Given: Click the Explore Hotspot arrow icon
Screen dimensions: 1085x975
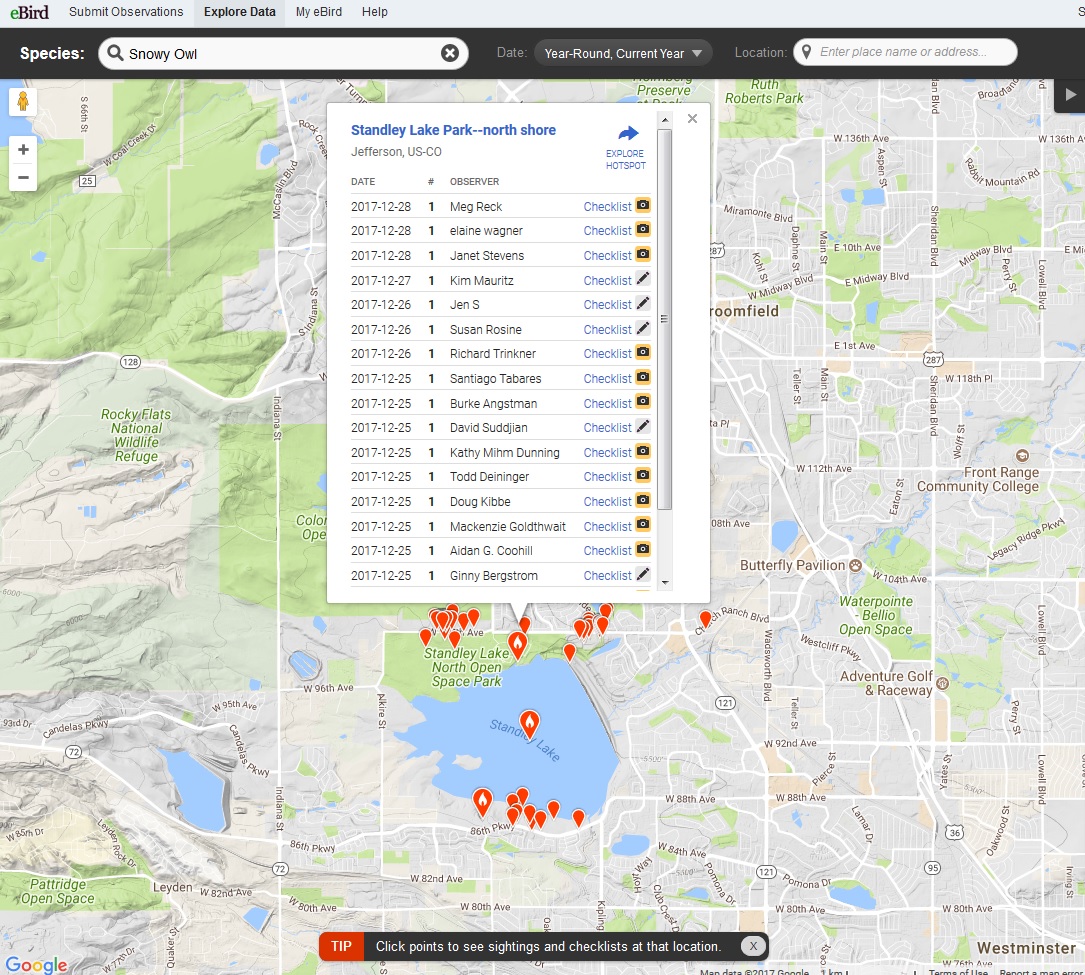Looking at the screenshot, I should pos(628,133).
